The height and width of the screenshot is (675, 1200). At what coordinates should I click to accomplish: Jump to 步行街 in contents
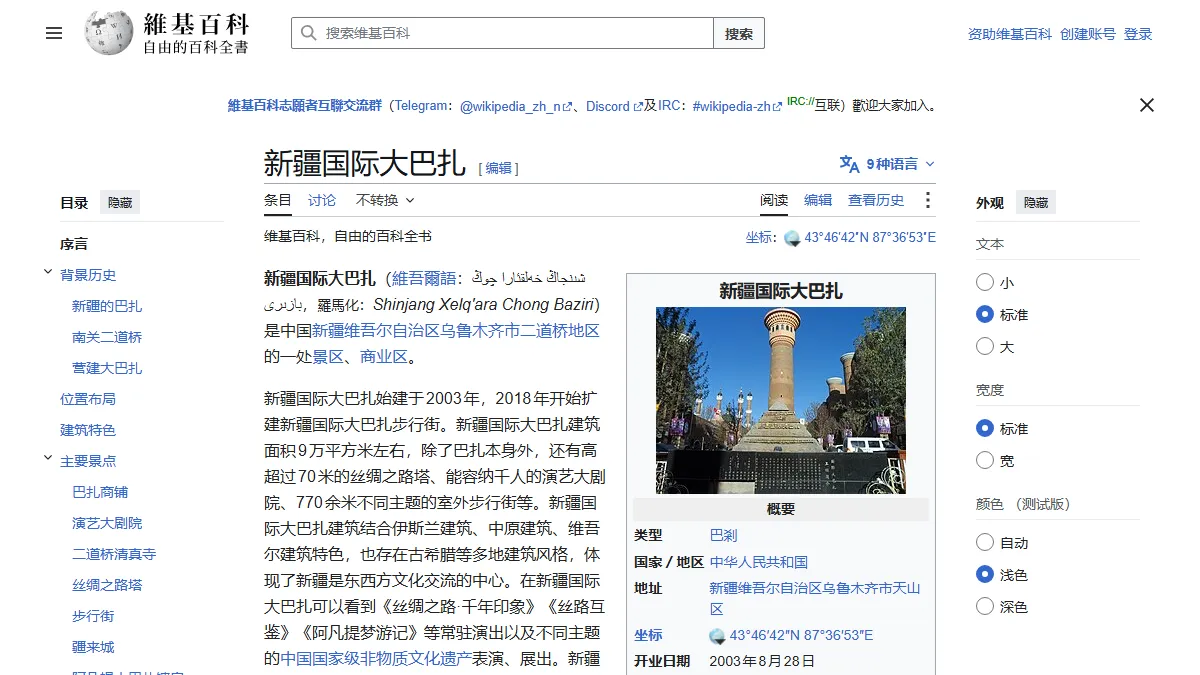click(x=93, y=616)
